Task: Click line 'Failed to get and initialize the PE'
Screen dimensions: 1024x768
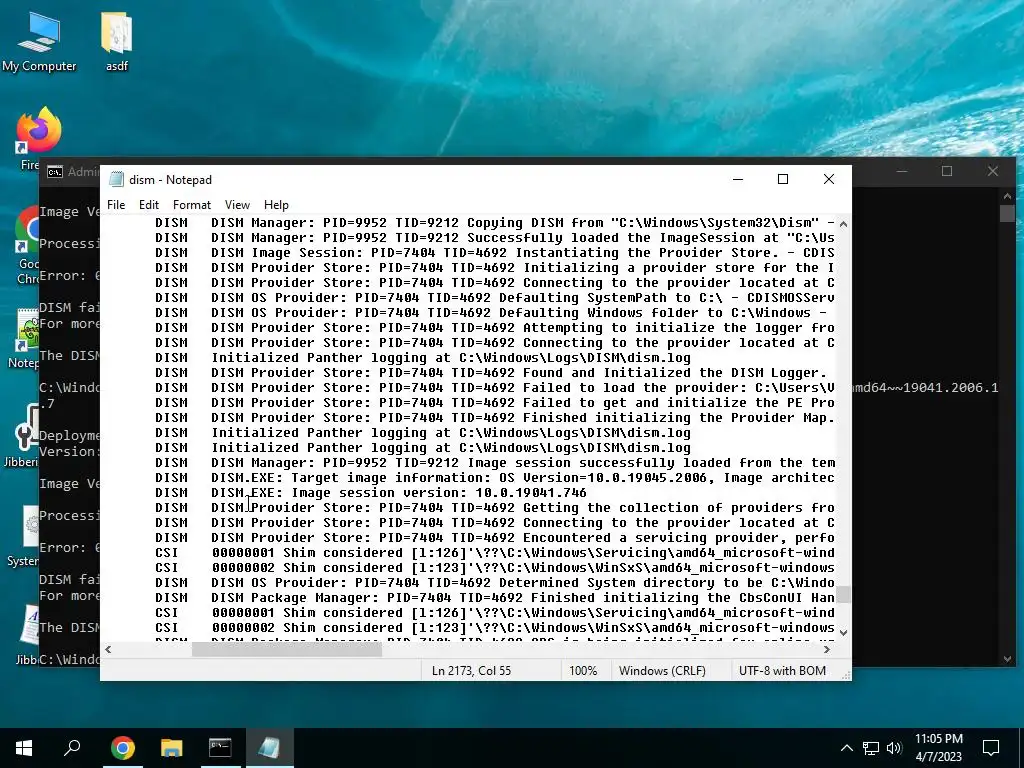Action: [x=522, y=402]
